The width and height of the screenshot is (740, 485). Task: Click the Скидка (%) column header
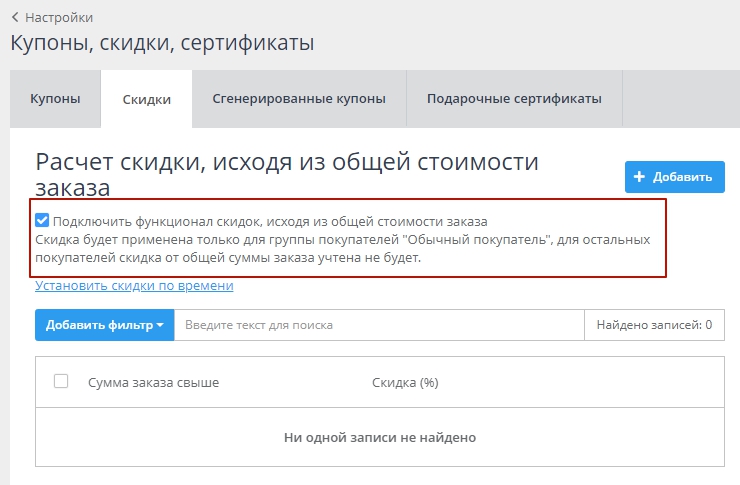405,382
